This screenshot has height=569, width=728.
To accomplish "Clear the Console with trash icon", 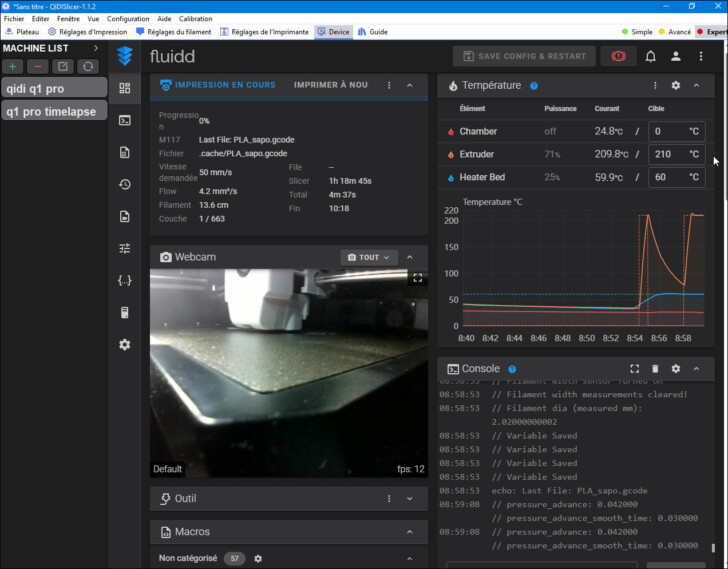I will pyautogui.click(x=655, y=369).
